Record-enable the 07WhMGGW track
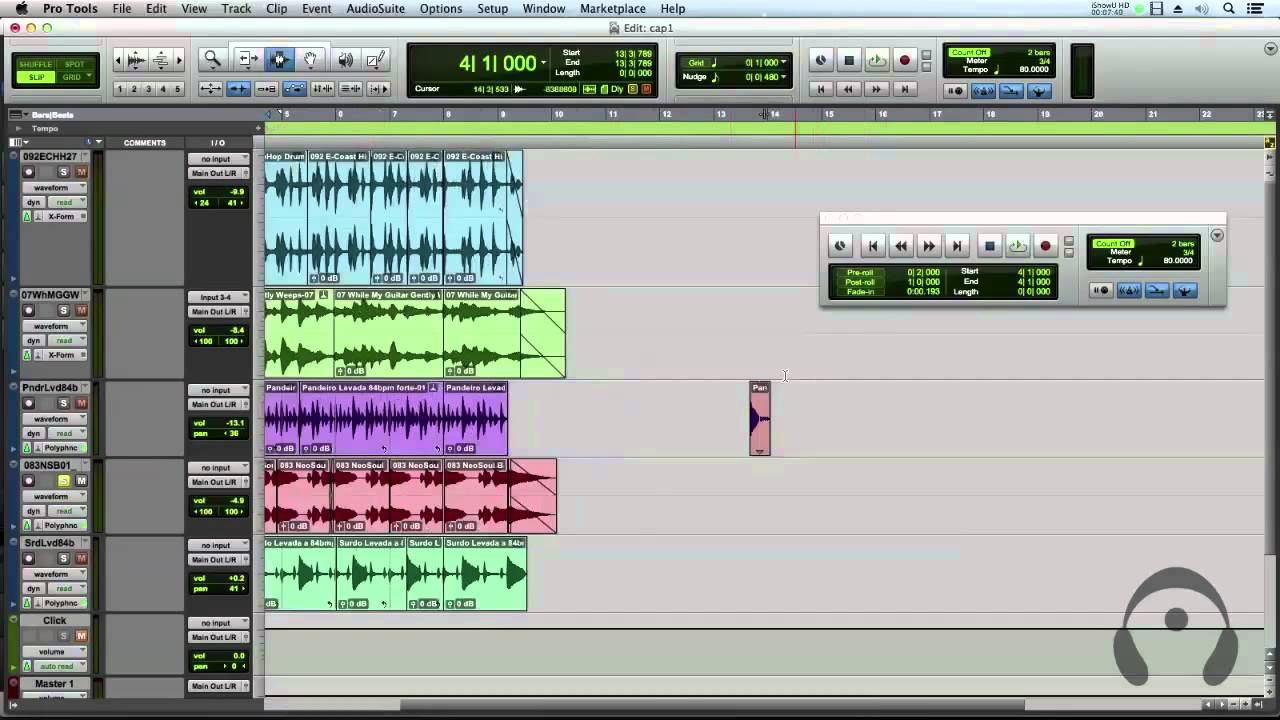 [28, 310]
